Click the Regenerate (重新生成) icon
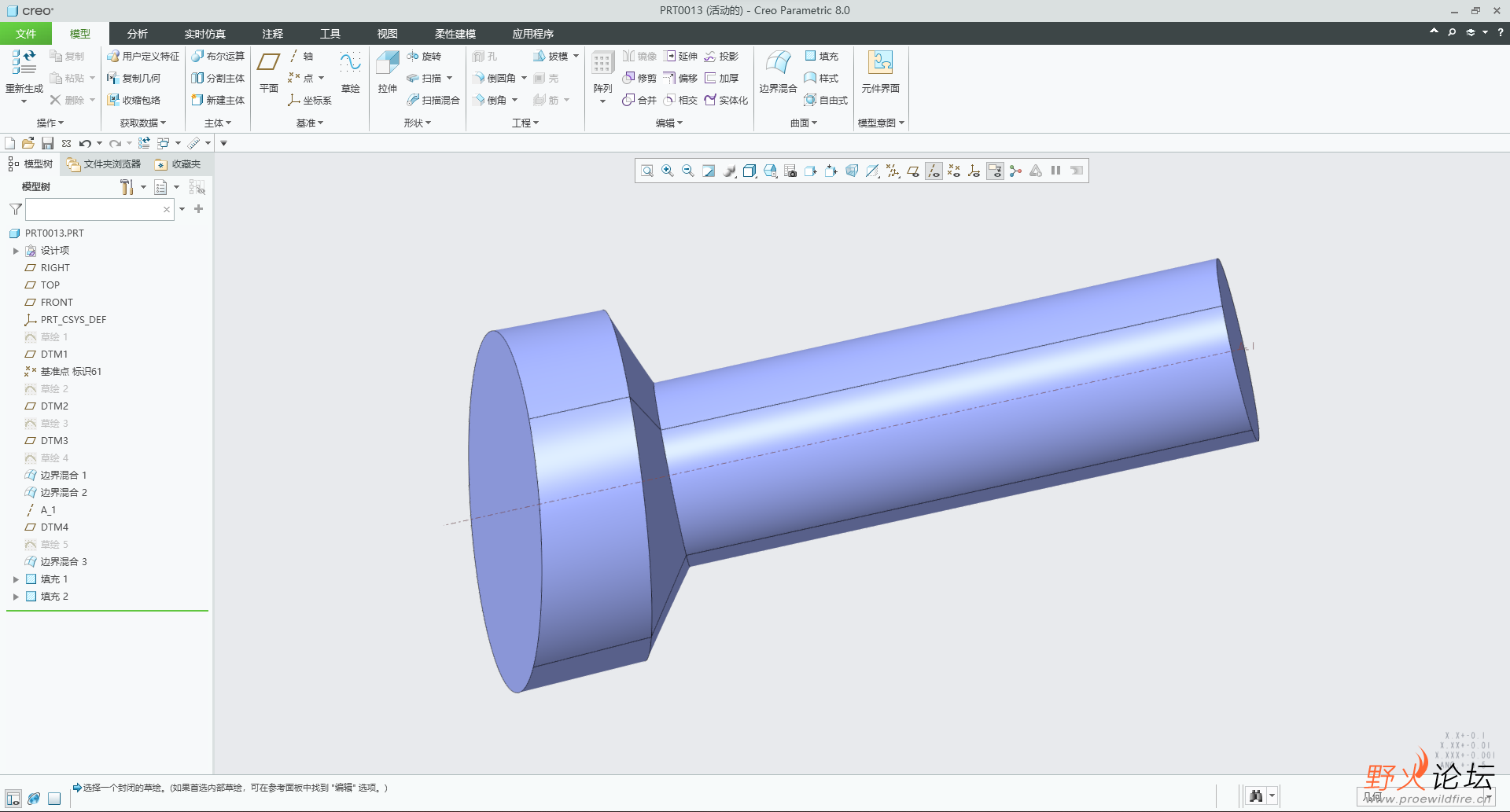Viewport: 1510px width, 812px height. (x=24, y=63)
